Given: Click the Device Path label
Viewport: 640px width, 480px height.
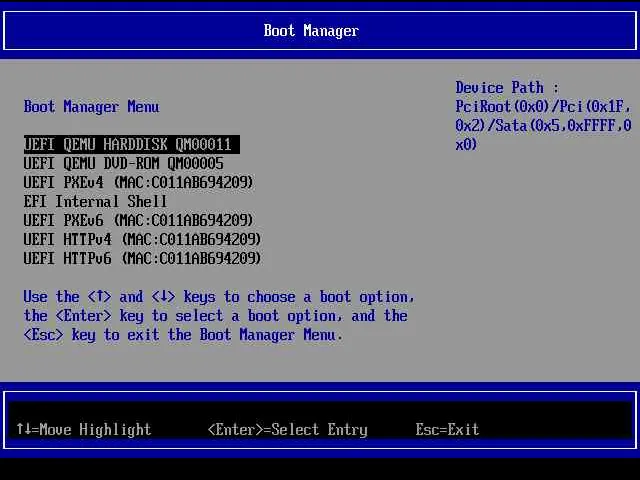Looking at the screenshot, I should tap(507, 88).
